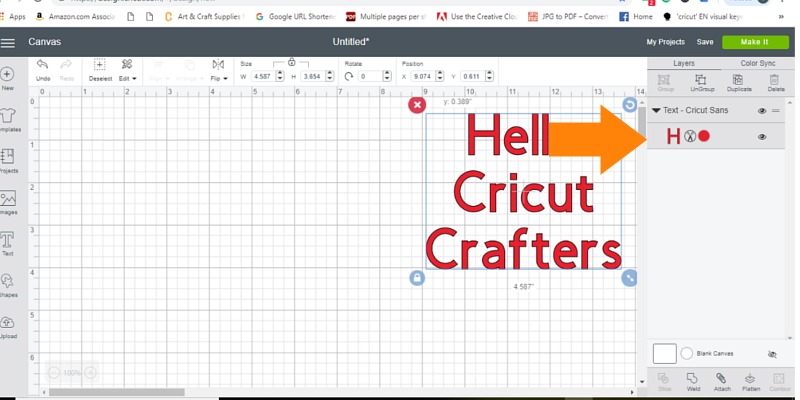Open the Arrange menu
The image size is (800, 400).
pos(189,70)
